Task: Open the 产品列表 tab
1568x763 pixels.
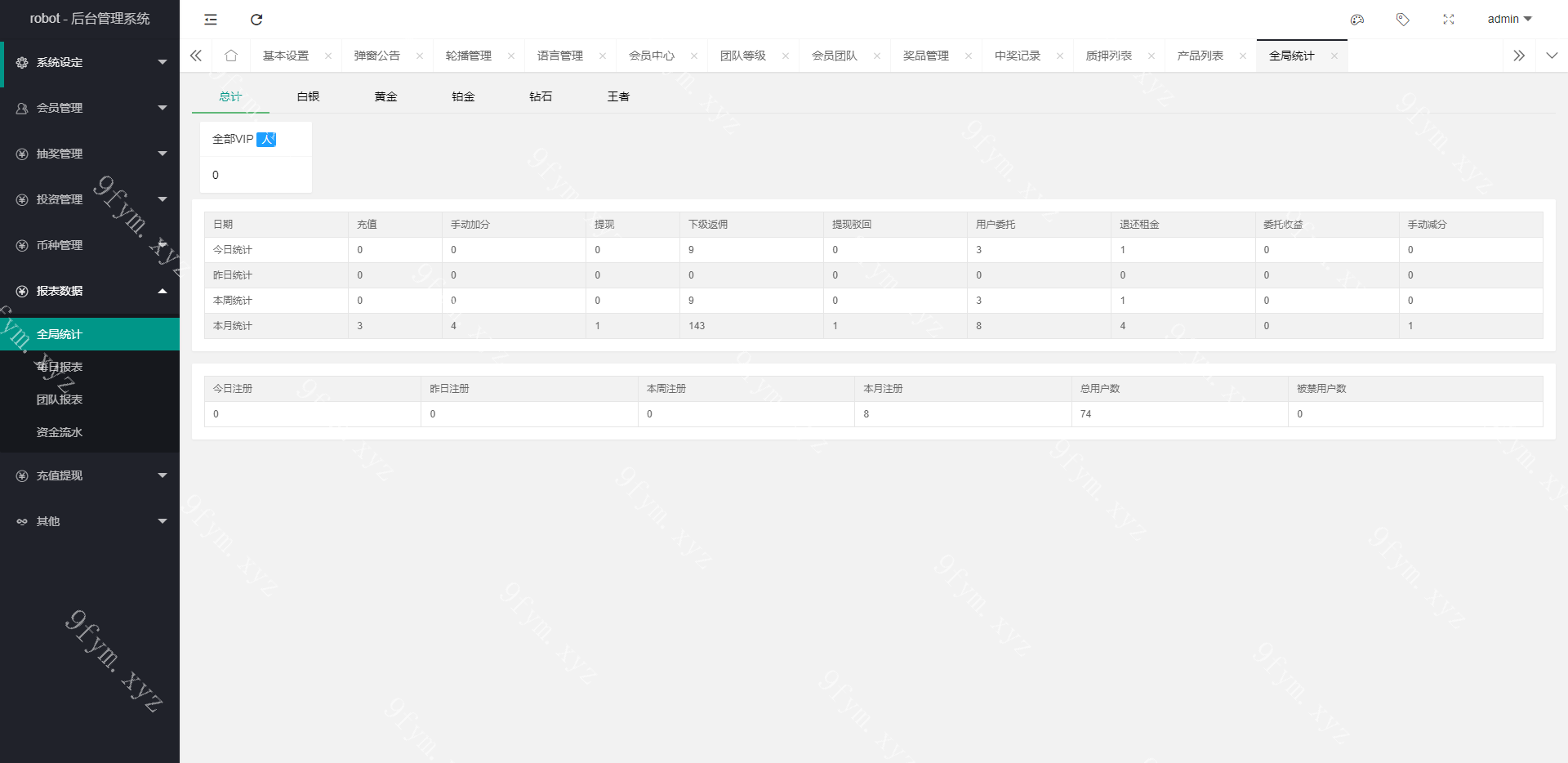Action: pos(1200,56)
